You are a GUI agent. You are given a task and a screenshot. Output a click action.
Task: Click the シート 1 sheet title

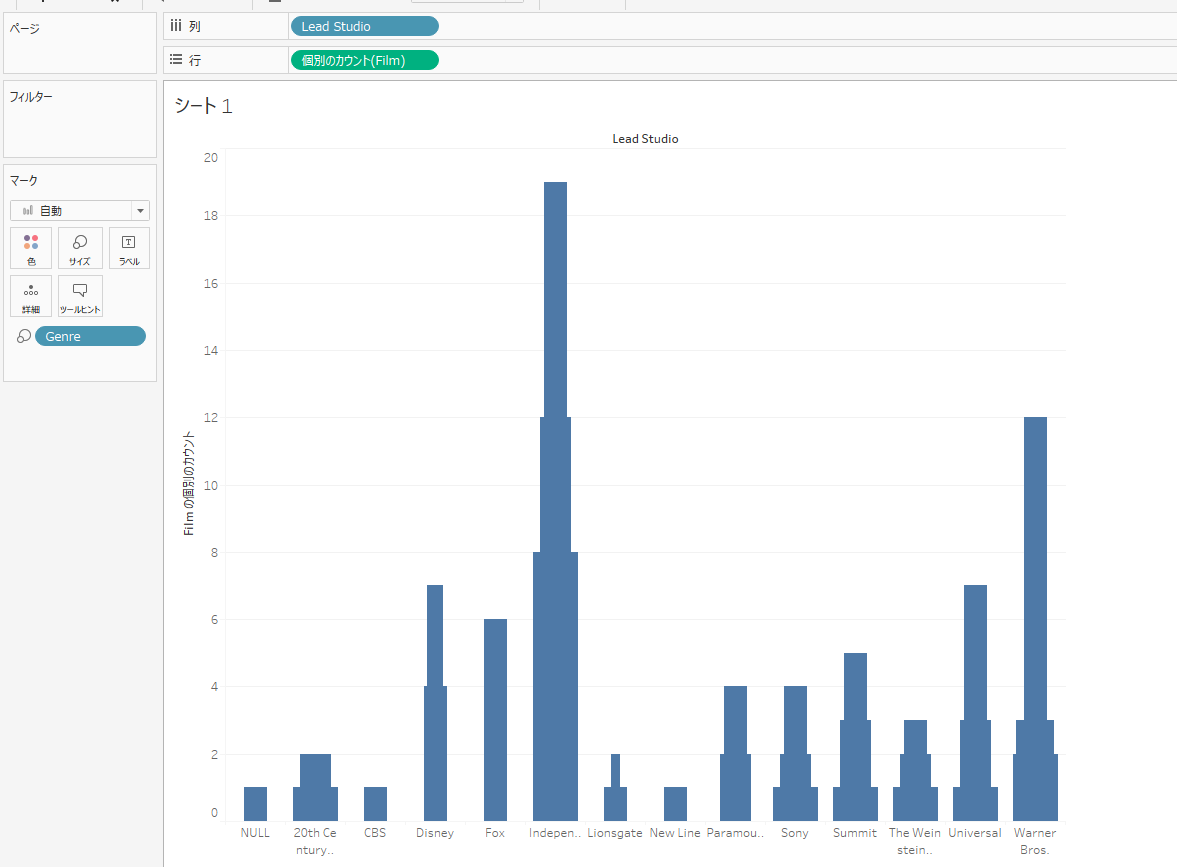[x=203, y=106]
